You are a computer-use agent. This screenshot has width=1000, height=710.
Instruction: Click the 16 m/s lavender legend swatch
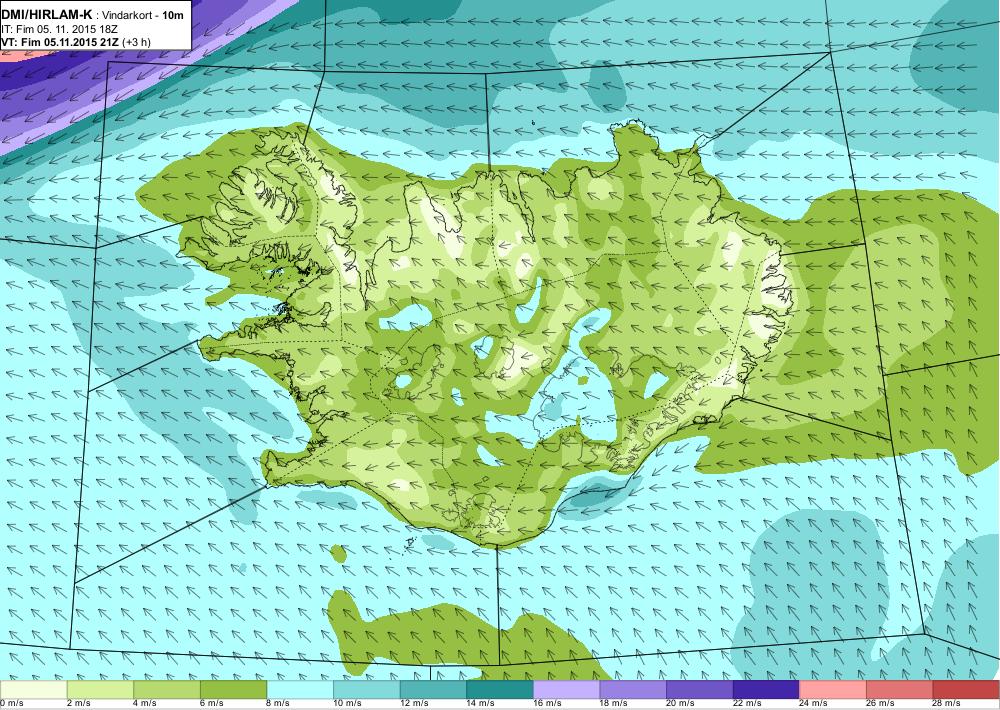(x=566, y=690)
